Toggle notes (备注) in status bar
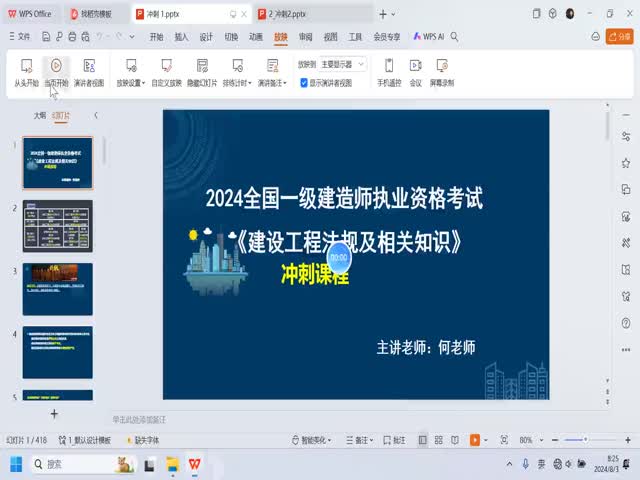Image resolution: width=640 pixels, height=480 pixels. point(360,440)
